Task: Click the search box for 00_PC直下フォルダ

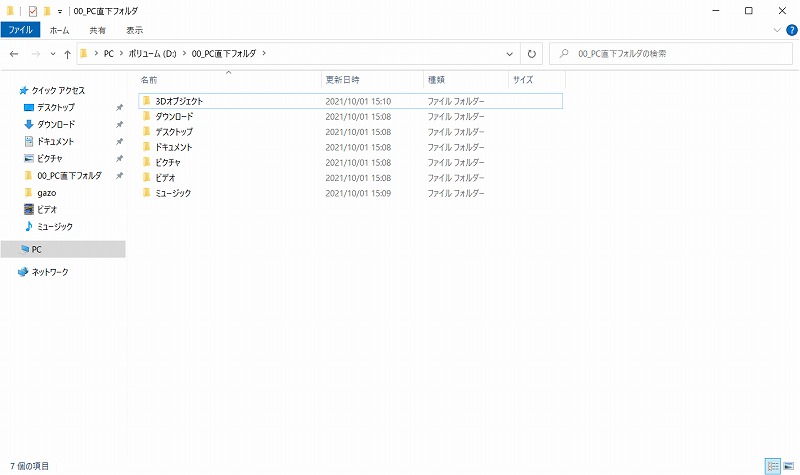Action: tap(671, 54)
